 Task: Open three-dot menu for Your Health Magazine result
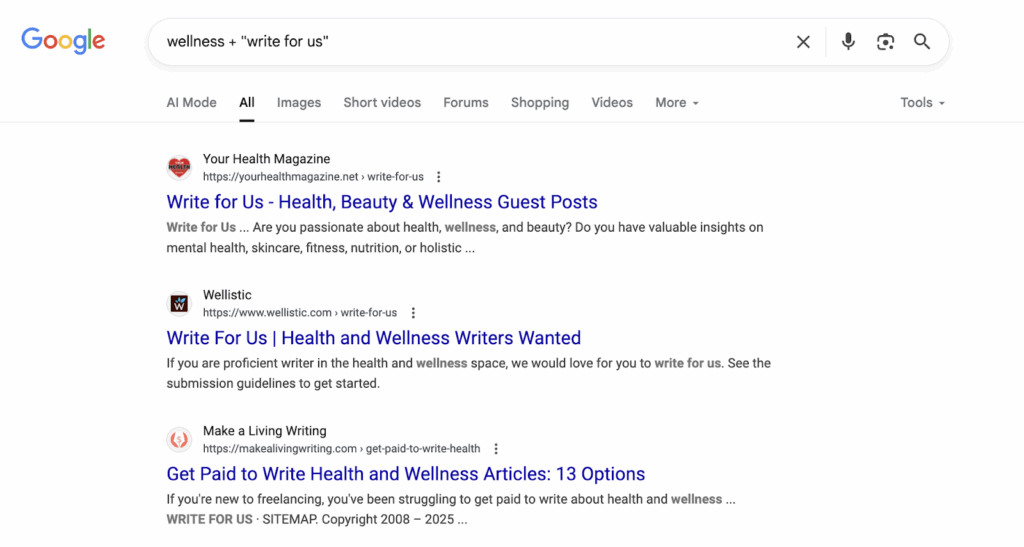pyautogui.click(x=439, y=177)
